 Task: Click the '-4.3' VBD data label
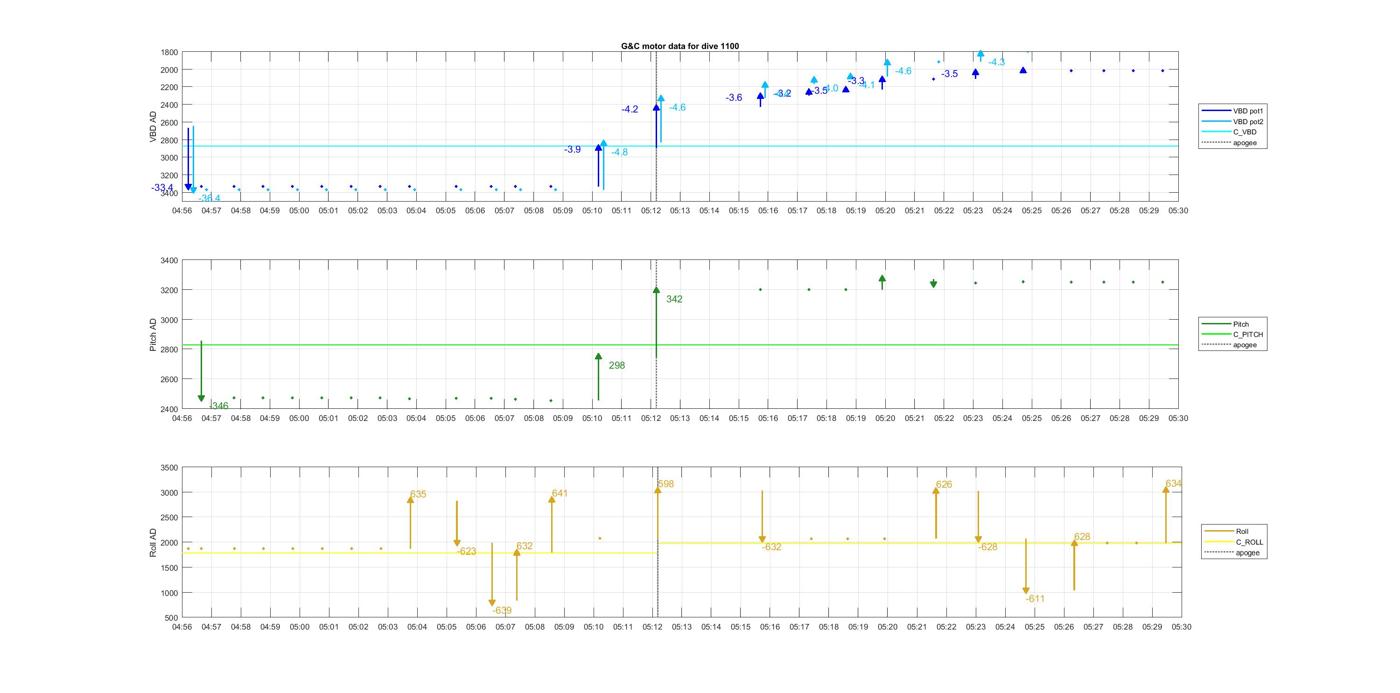(x=997, y=62)
